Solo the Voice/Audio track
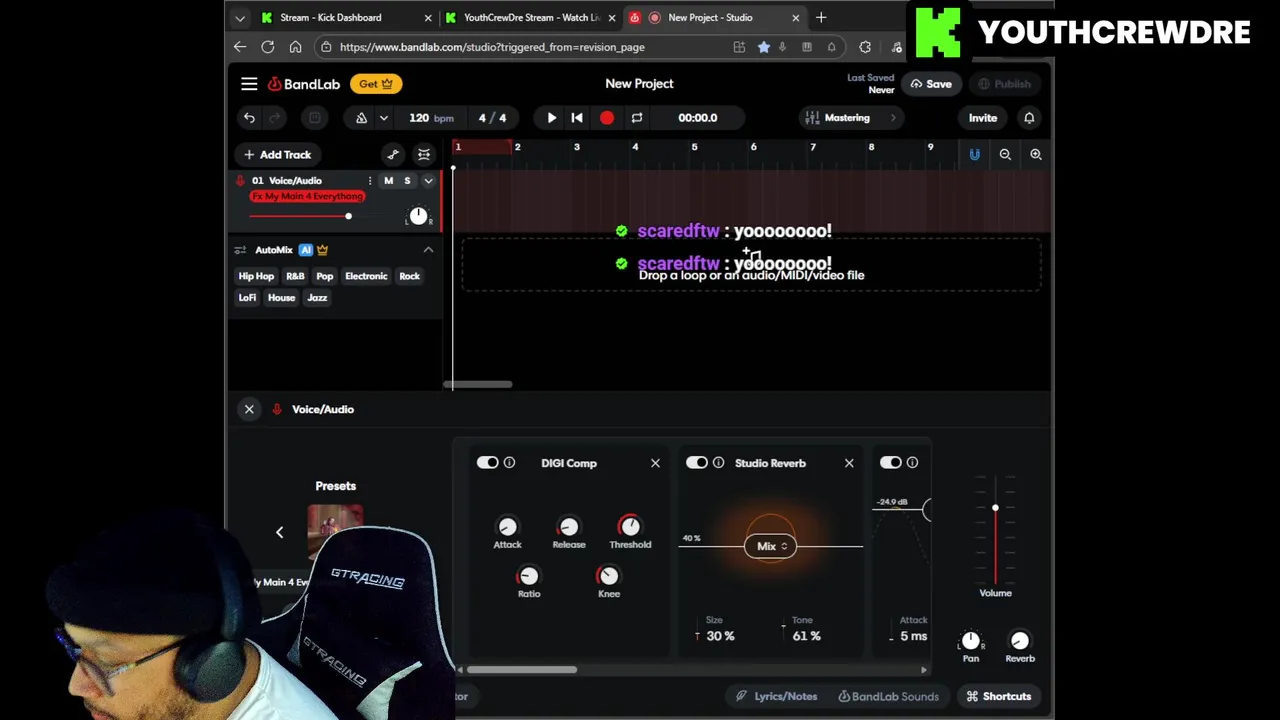Viewport: 1280px width, 720px height. [407, 181]
